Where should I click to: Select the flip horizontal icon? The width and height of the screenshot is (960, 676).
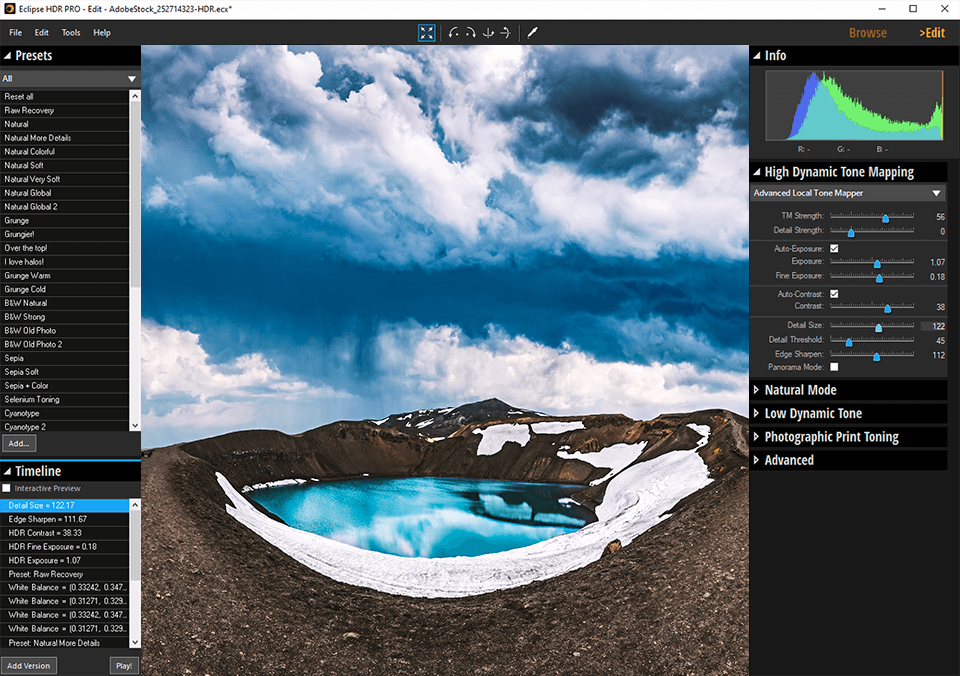tap(505, 33)
